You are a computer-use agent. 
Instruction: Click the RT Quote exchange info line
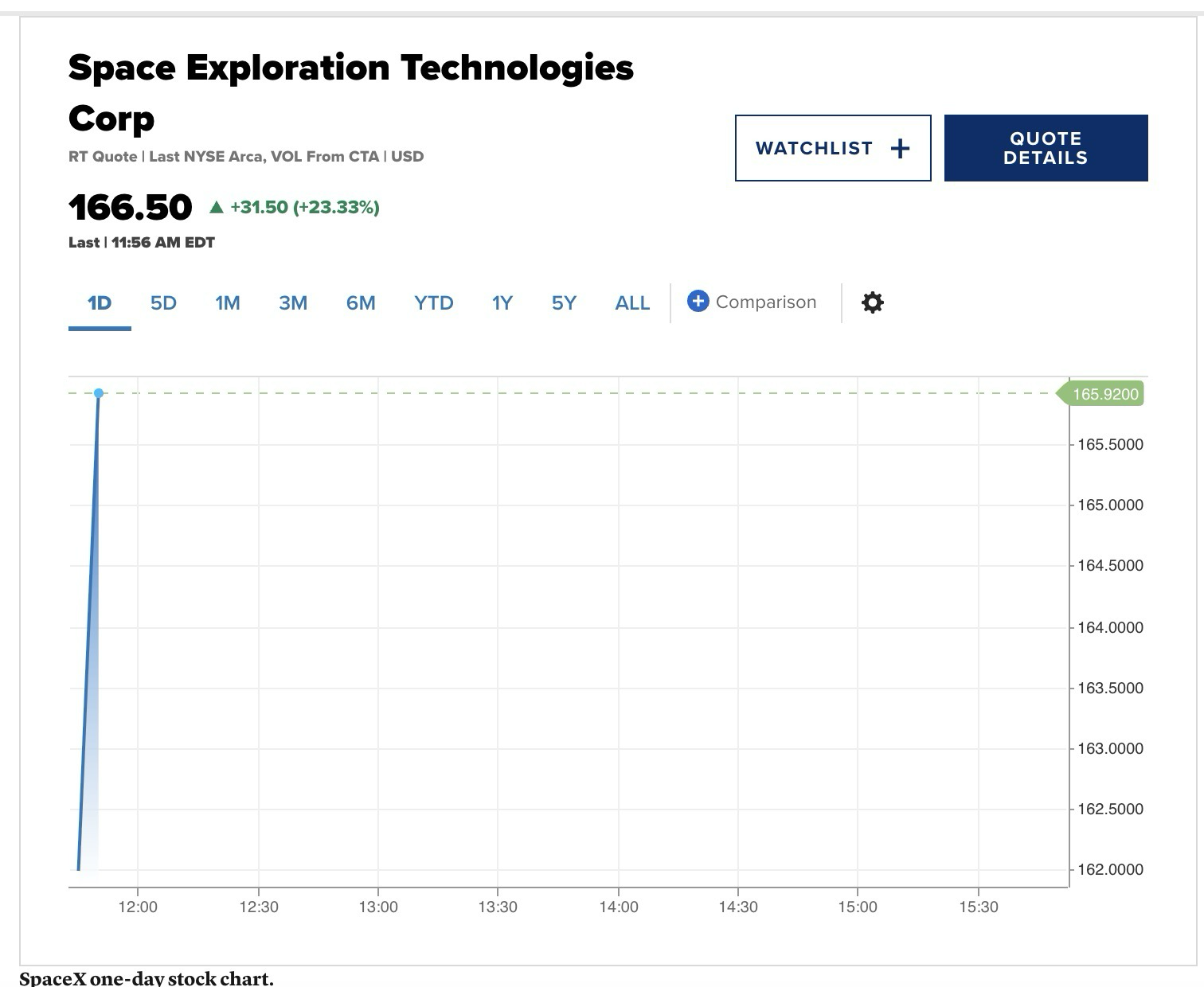tap(246, 157)
